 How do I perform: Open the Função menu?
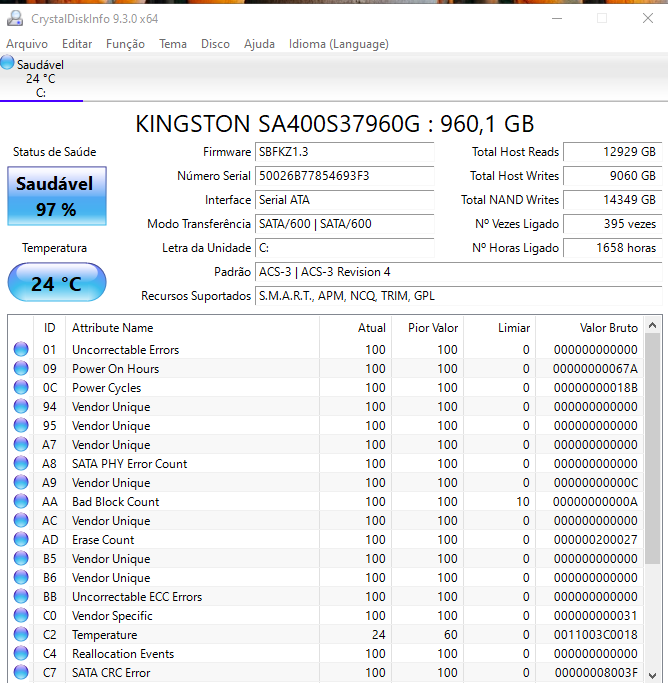pyautogui.click(x=125, y=44)
